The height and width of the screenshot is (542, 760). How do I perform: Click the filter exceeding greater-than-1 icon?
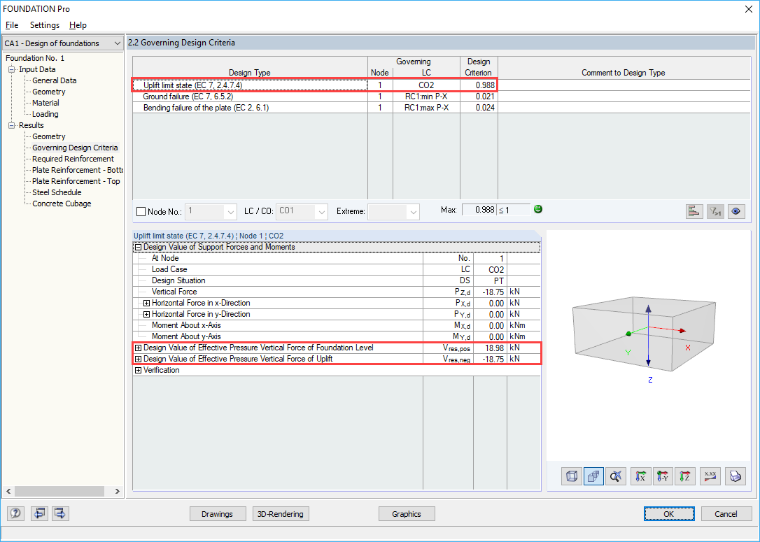(715, 211)
